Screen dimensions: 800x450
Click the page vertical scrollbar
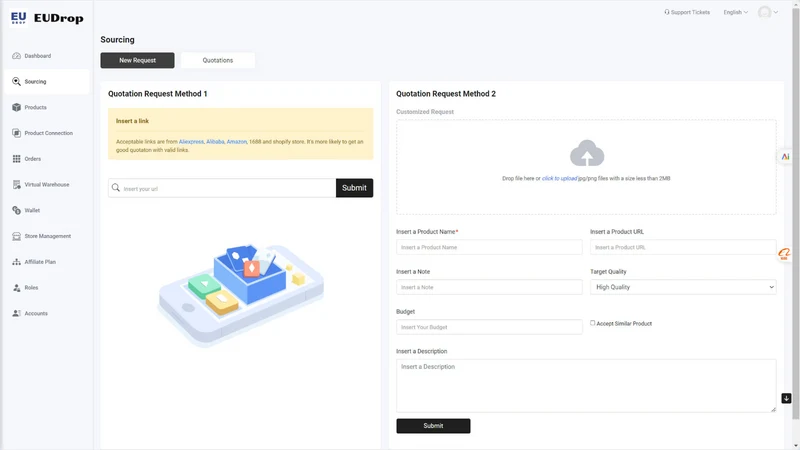(795, 214)
